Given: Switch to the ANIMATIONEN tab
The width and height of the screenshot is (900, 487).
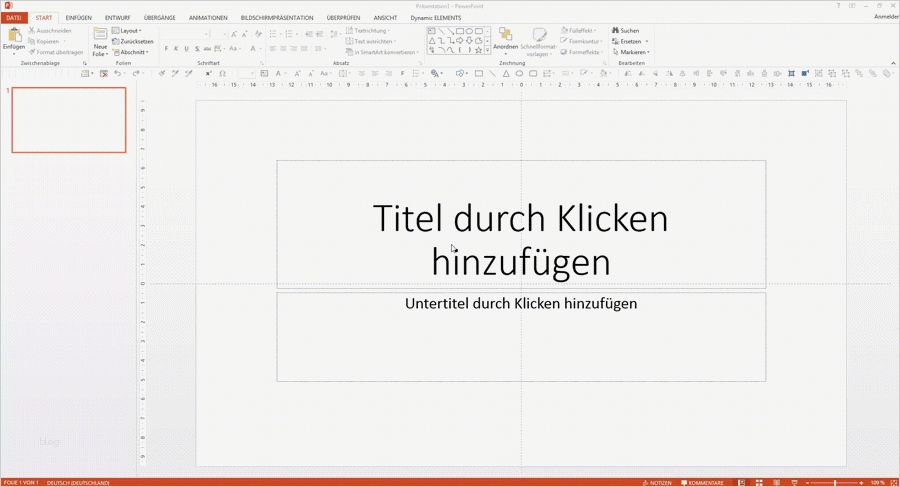Looking at the screenshot, I should pyautogui.click(x=208, y=18).
